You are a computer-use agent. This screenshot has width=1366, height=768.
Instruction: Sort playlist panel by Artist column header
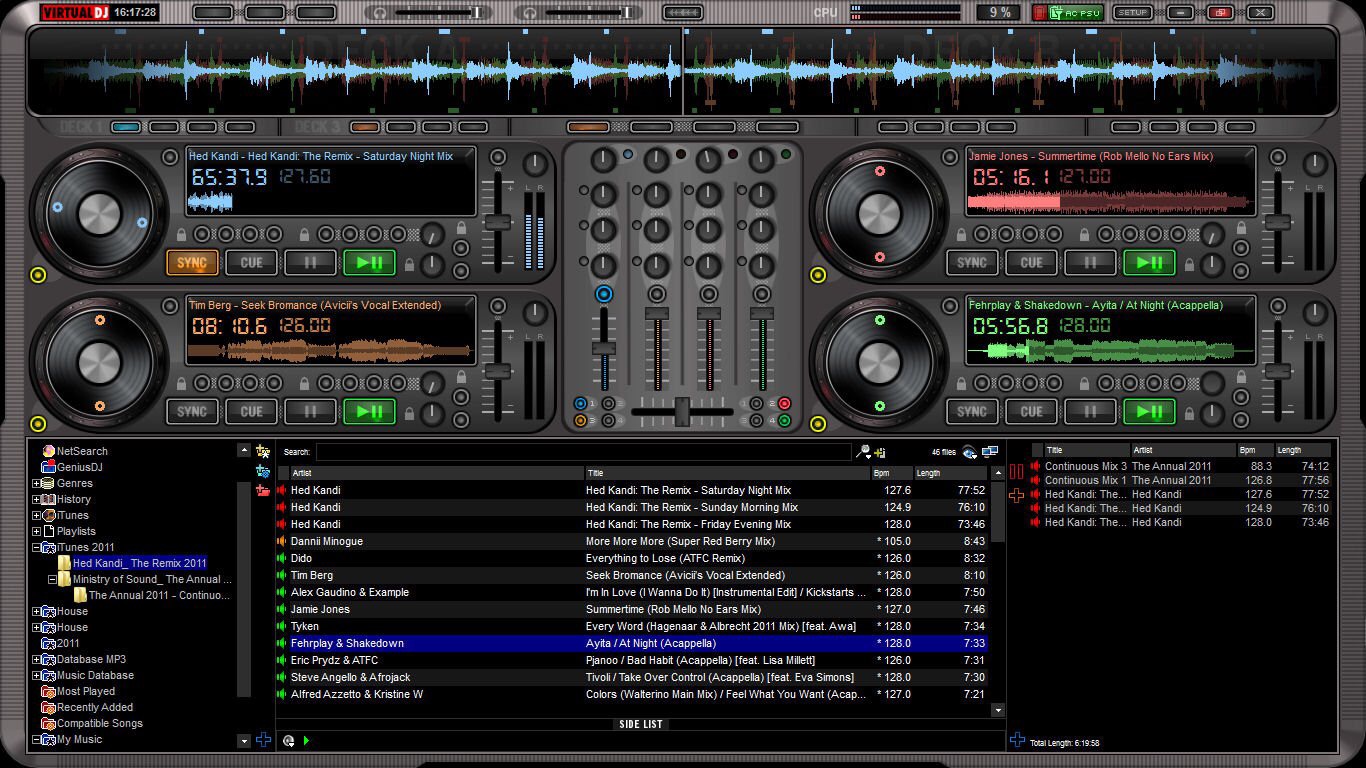pyautogui.click(x=1183, y=450)
